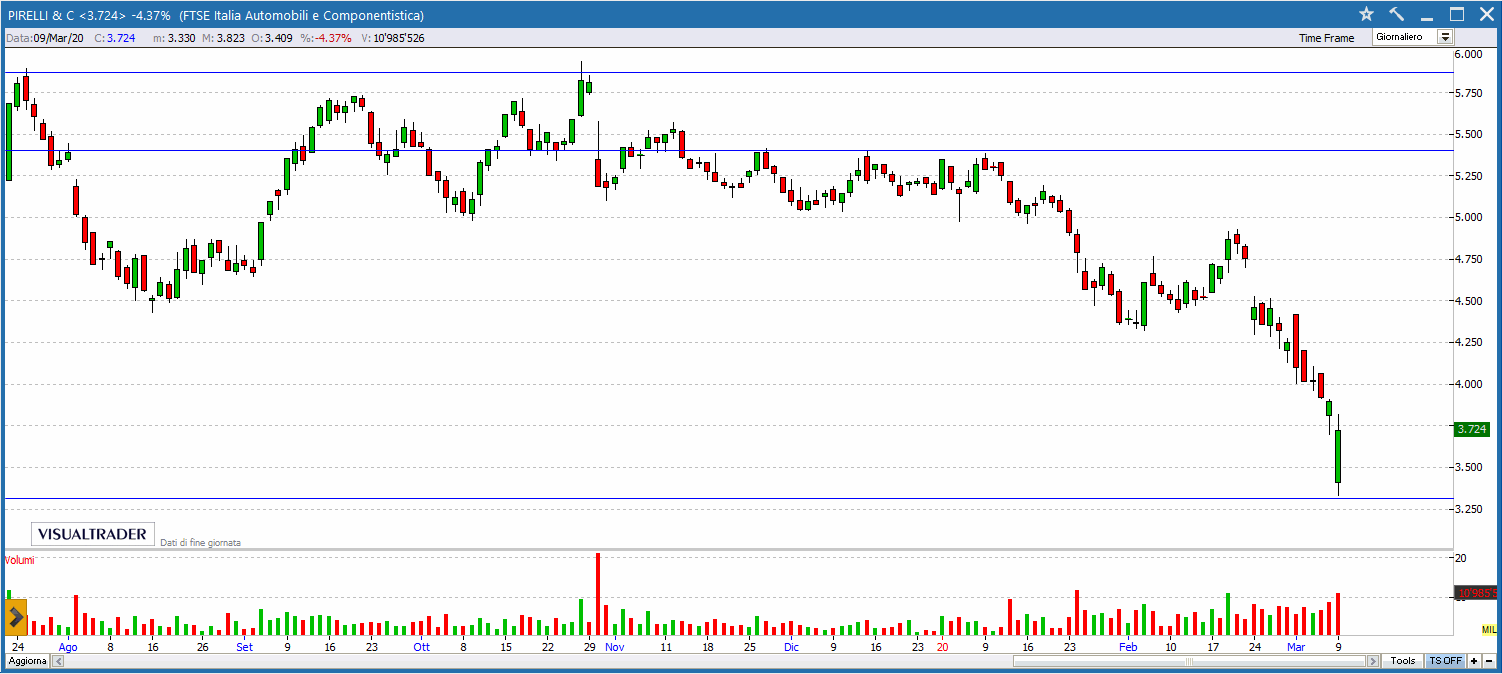Viewport: 1502px width, 674px height.
Task: Click the C: 3.724 close value
Action: tap(114, 38)
